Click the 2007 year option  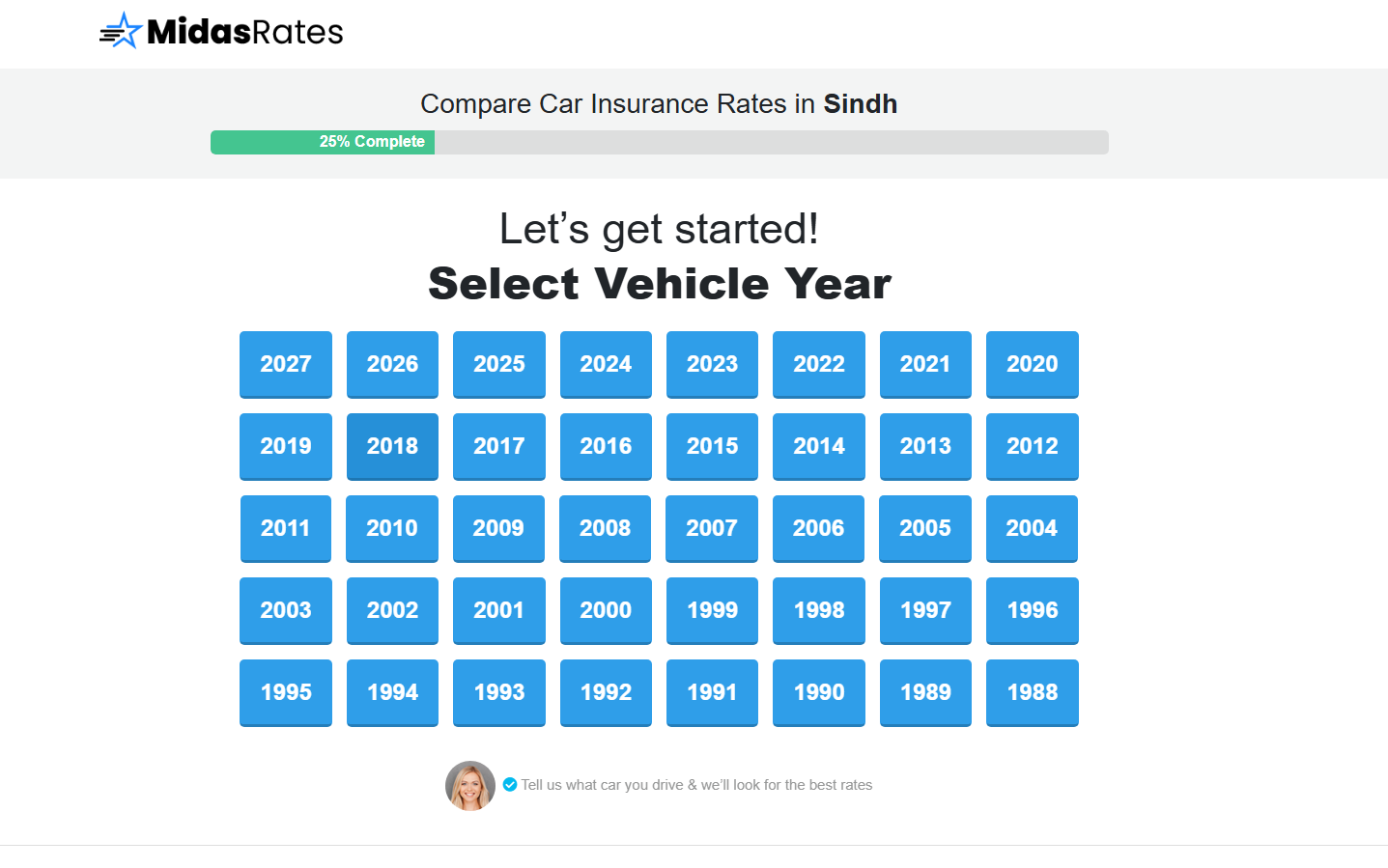pyautogui.click(x=712, y=528)
